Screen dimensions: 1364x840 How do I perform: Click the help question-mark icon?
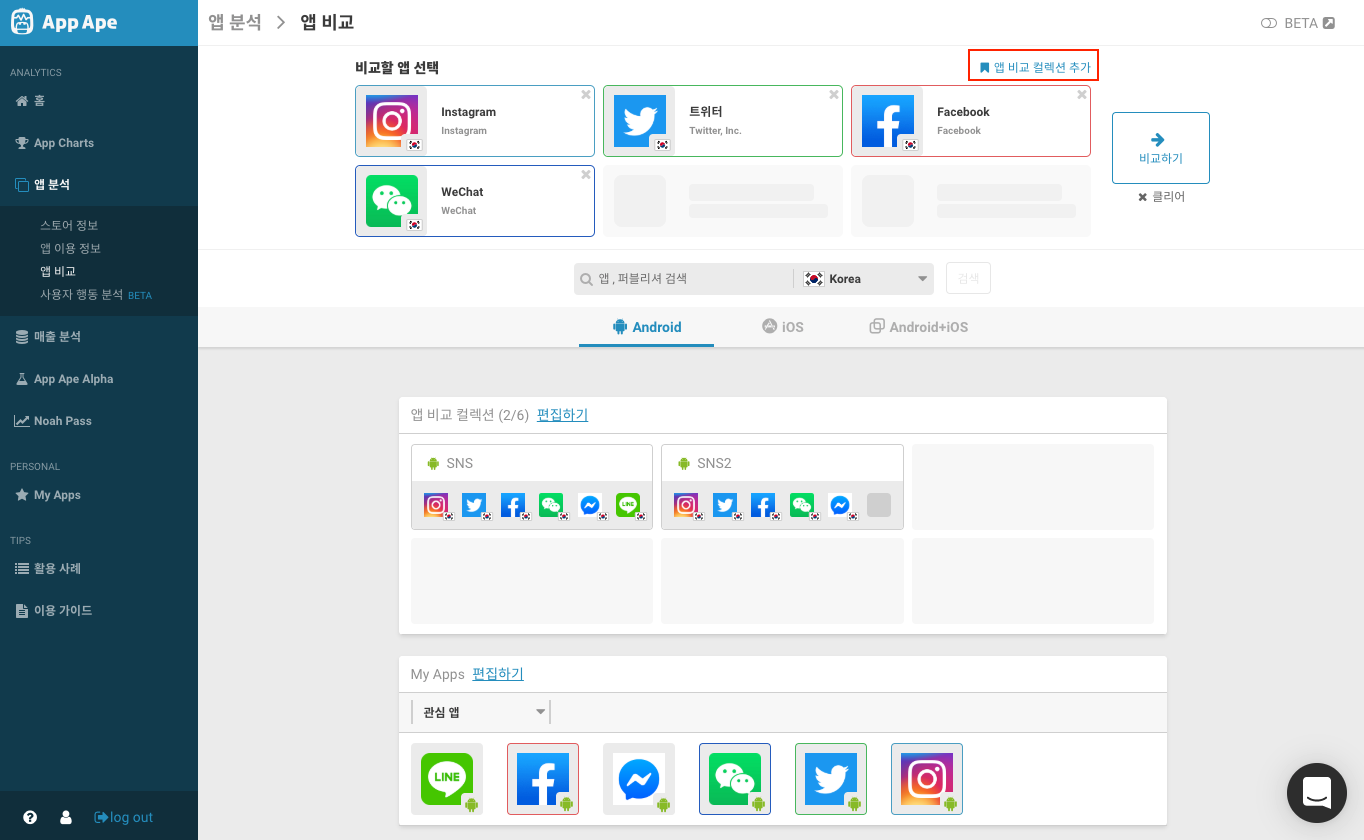30,817
